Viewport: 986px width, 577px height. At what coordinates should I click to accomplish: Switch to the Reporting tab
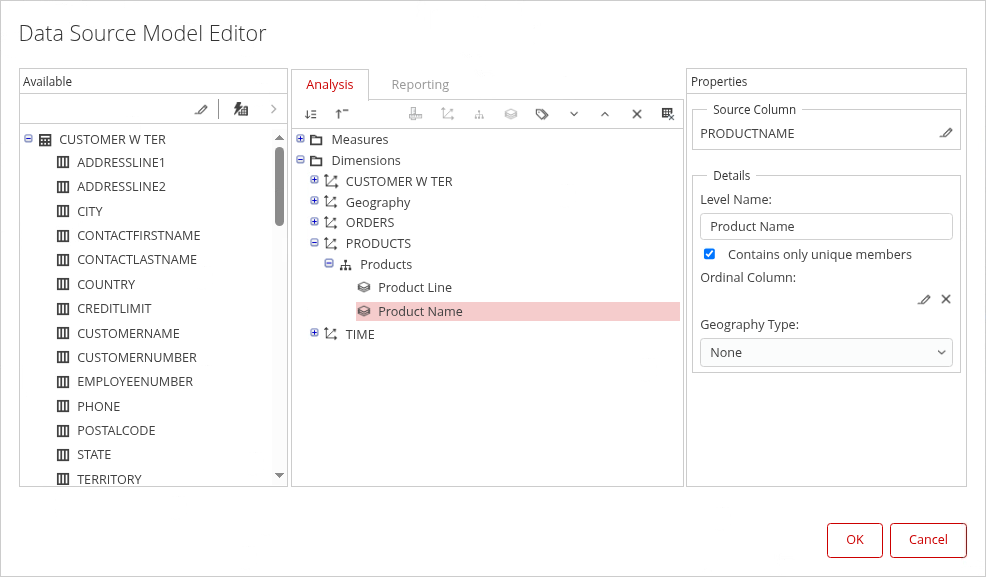click(420, 85)
